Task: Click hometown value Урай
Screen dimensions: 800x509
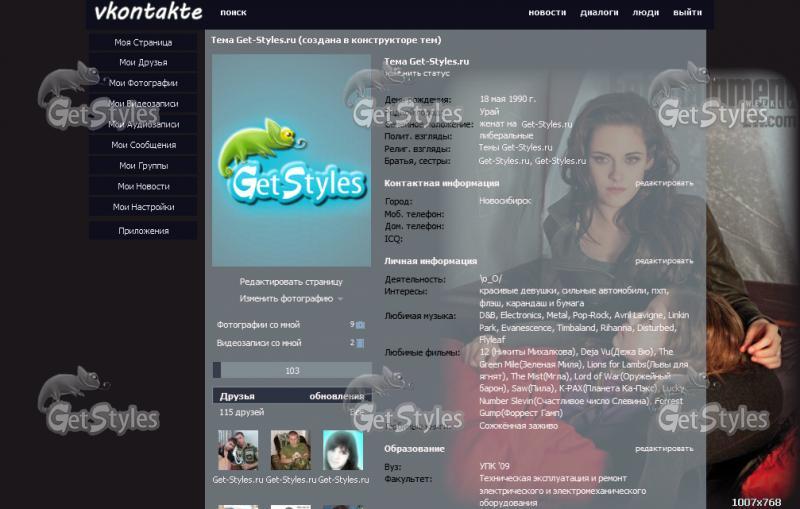Action: pos(489,112)
